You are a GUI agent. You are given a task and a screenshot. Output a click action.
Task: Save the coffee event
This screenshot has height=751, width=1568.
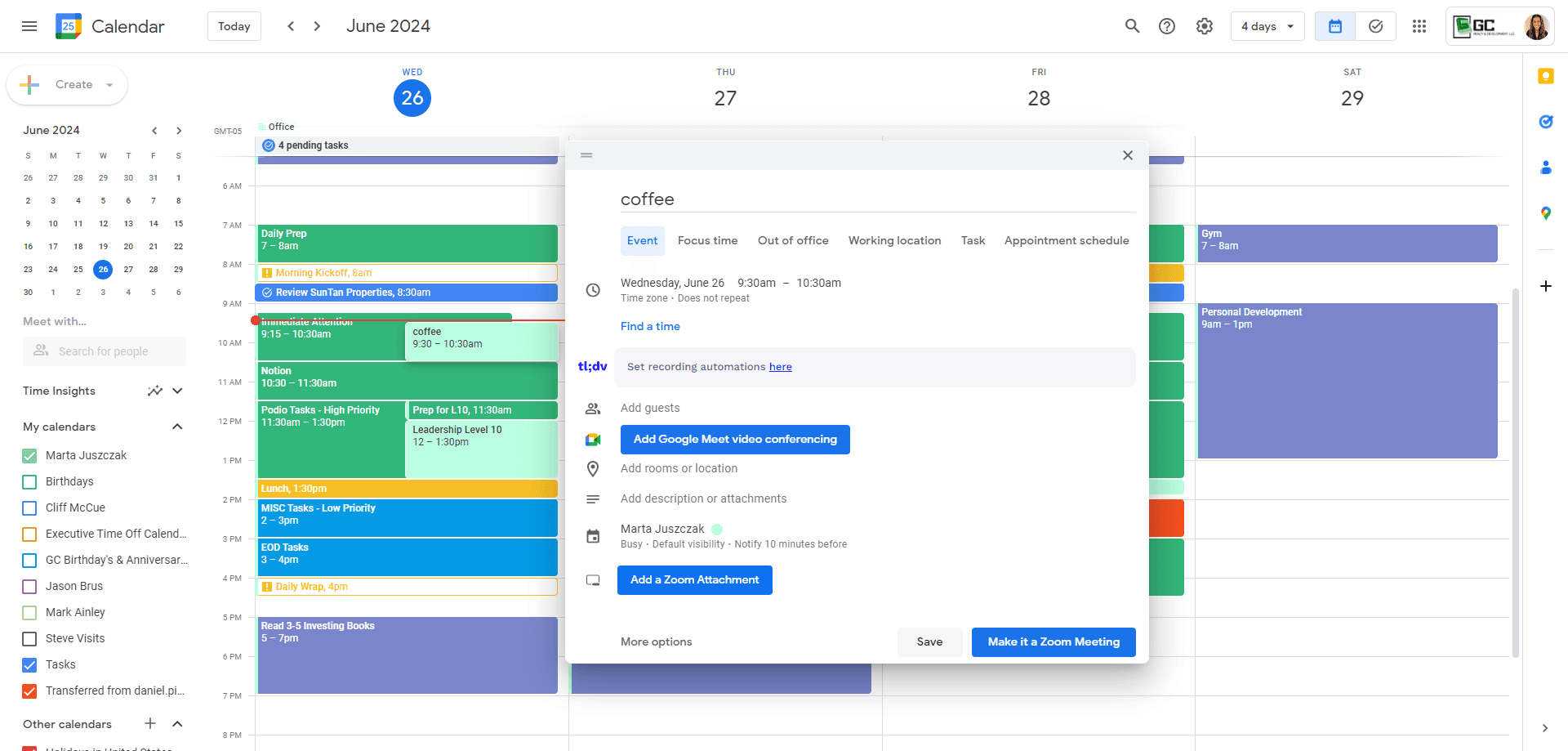929,641
